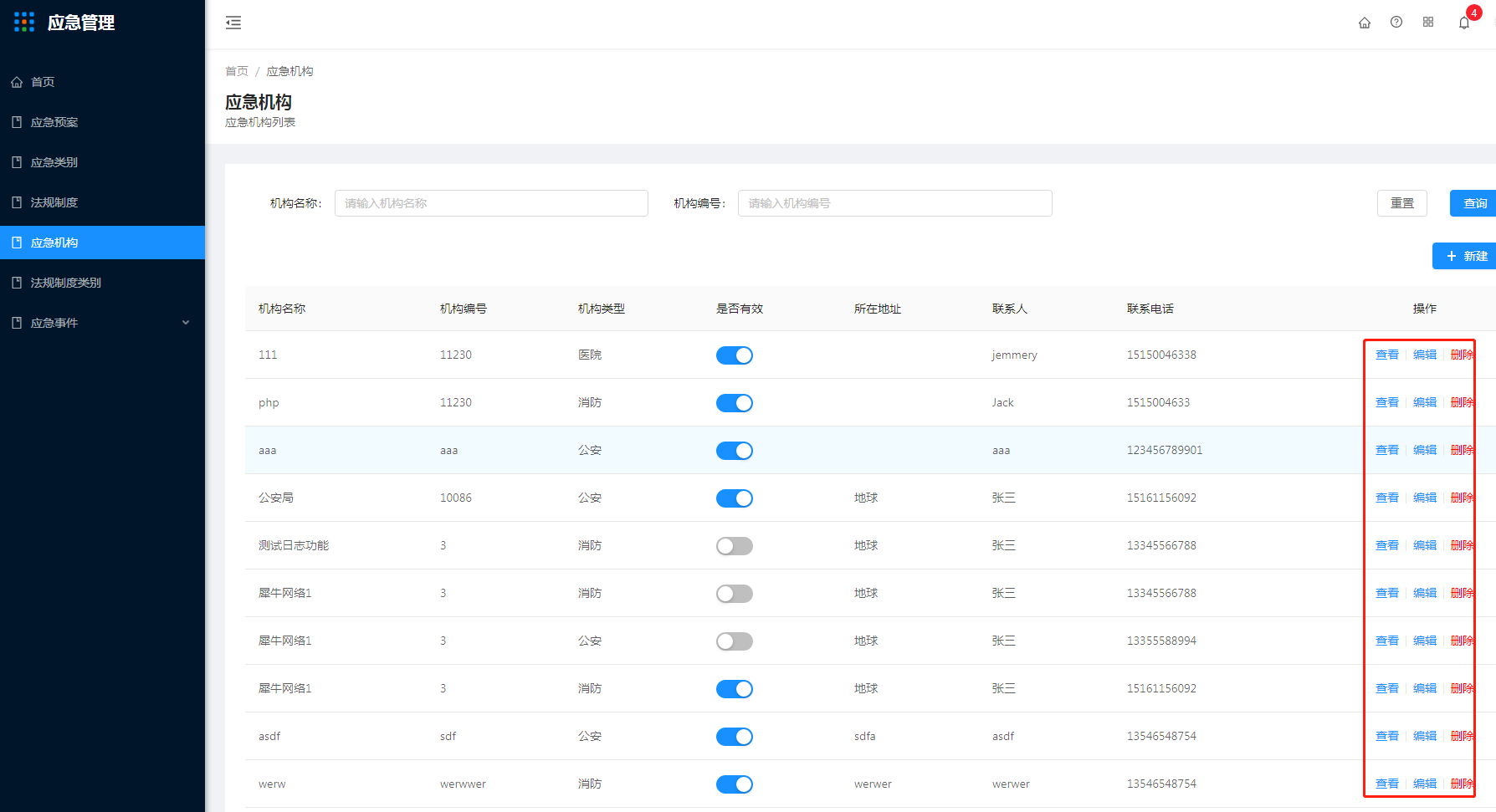
Task: Enable the switch for 测试日志功能 row
Action: click(735, 546)
